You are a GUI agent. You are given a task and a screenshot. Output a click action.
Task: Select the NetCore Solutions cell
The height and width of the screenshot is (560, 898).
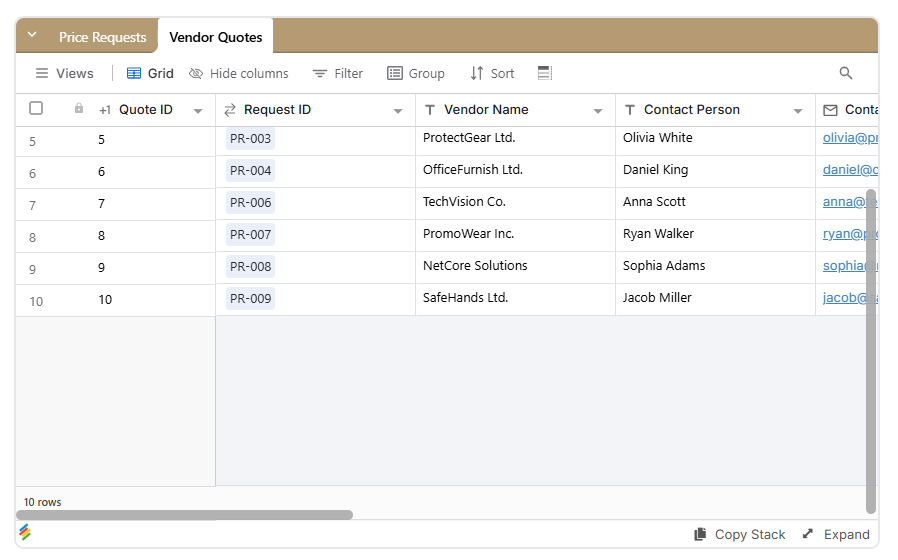[x=515, y=268]
